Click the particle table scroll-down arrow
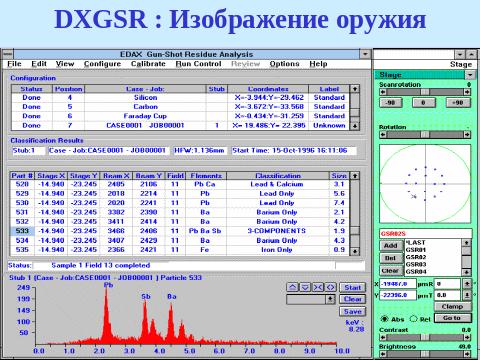 [355, 251]
